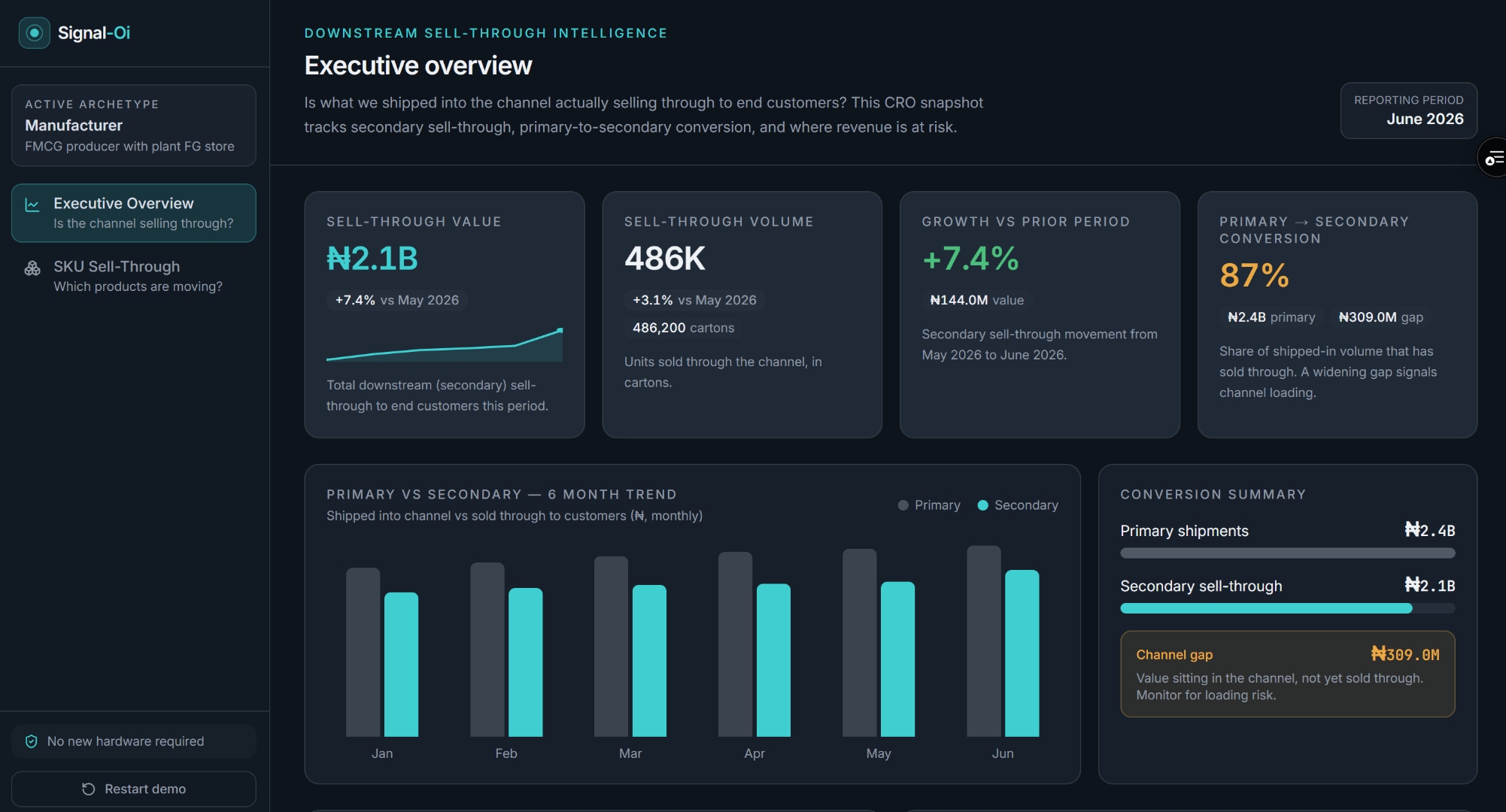Image resolution: width=1506 pixels, height=812 pixels.
Task: Open the Reporting Period June 2026 box
Action: tap(1408, 111)
